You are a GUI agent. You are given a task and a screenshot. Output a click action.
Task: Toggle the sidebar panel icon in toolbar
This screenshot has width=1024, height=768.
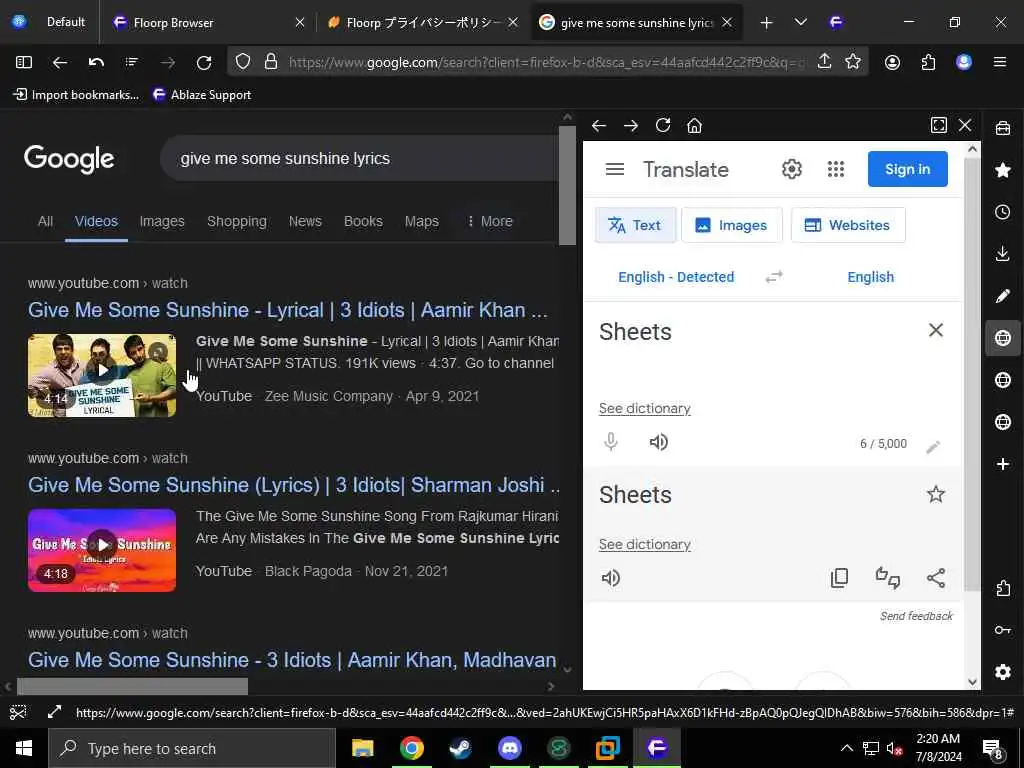pos(24,62)
